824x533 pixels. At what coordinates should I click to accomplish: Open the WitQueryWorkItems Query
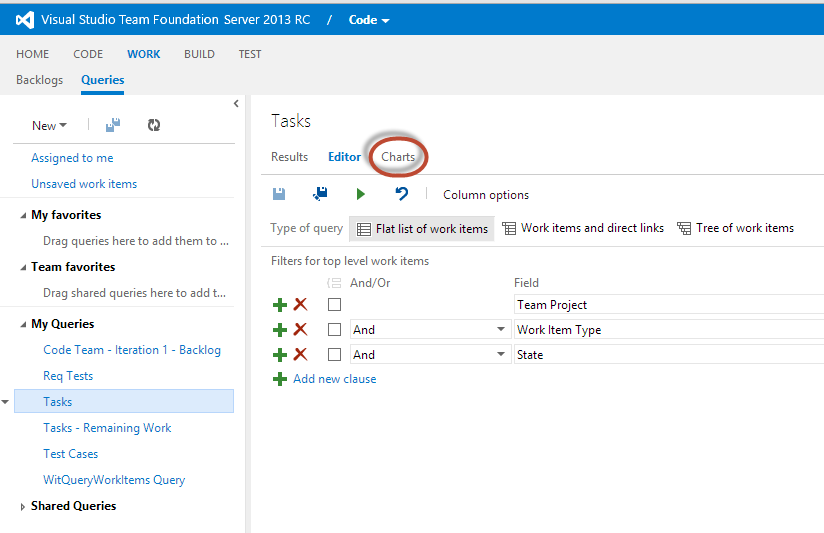tap(114, 480)
